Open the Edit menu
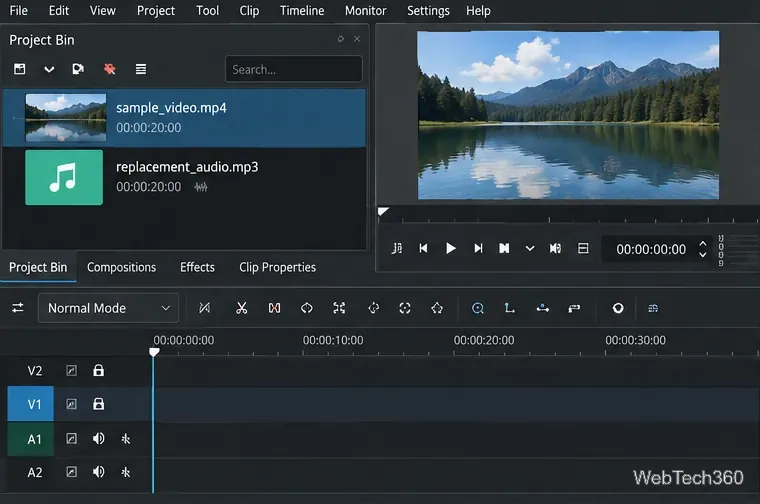Viewport: 760px width, 504px height. tap(59, 11)
